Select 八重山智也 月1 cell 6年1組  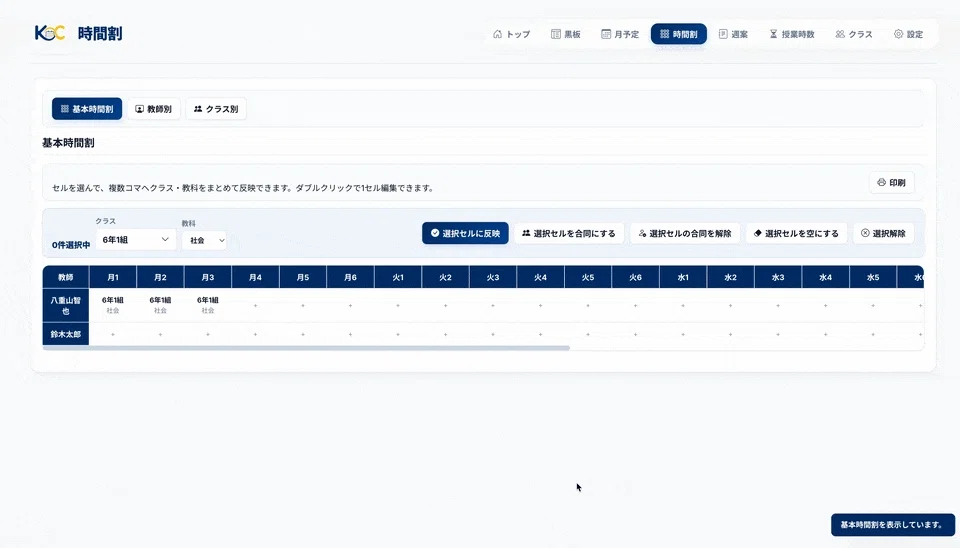tap(113, 305)
